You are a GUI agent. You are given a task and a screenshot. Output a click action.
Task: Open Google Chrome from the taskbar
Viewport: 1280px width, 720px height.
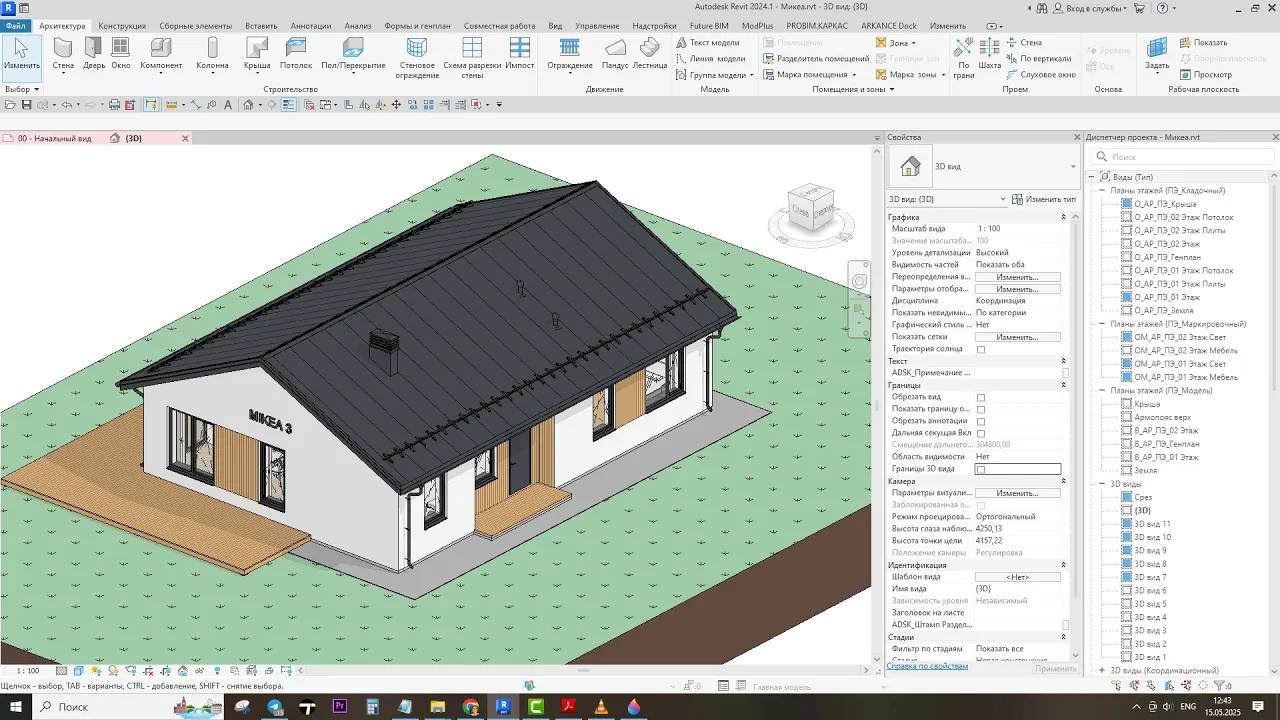471,707
